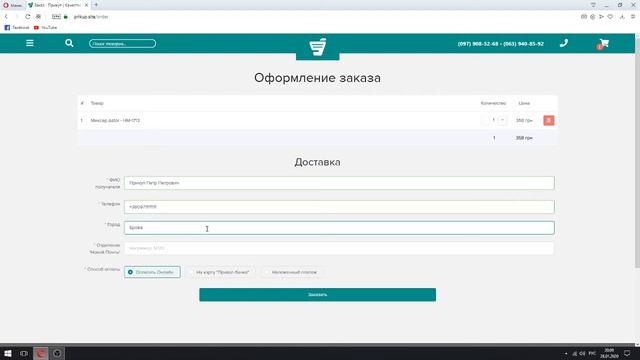The image size is (640, 360).
Task: Open the YouTube bookmark
Action: coord(45,27)
